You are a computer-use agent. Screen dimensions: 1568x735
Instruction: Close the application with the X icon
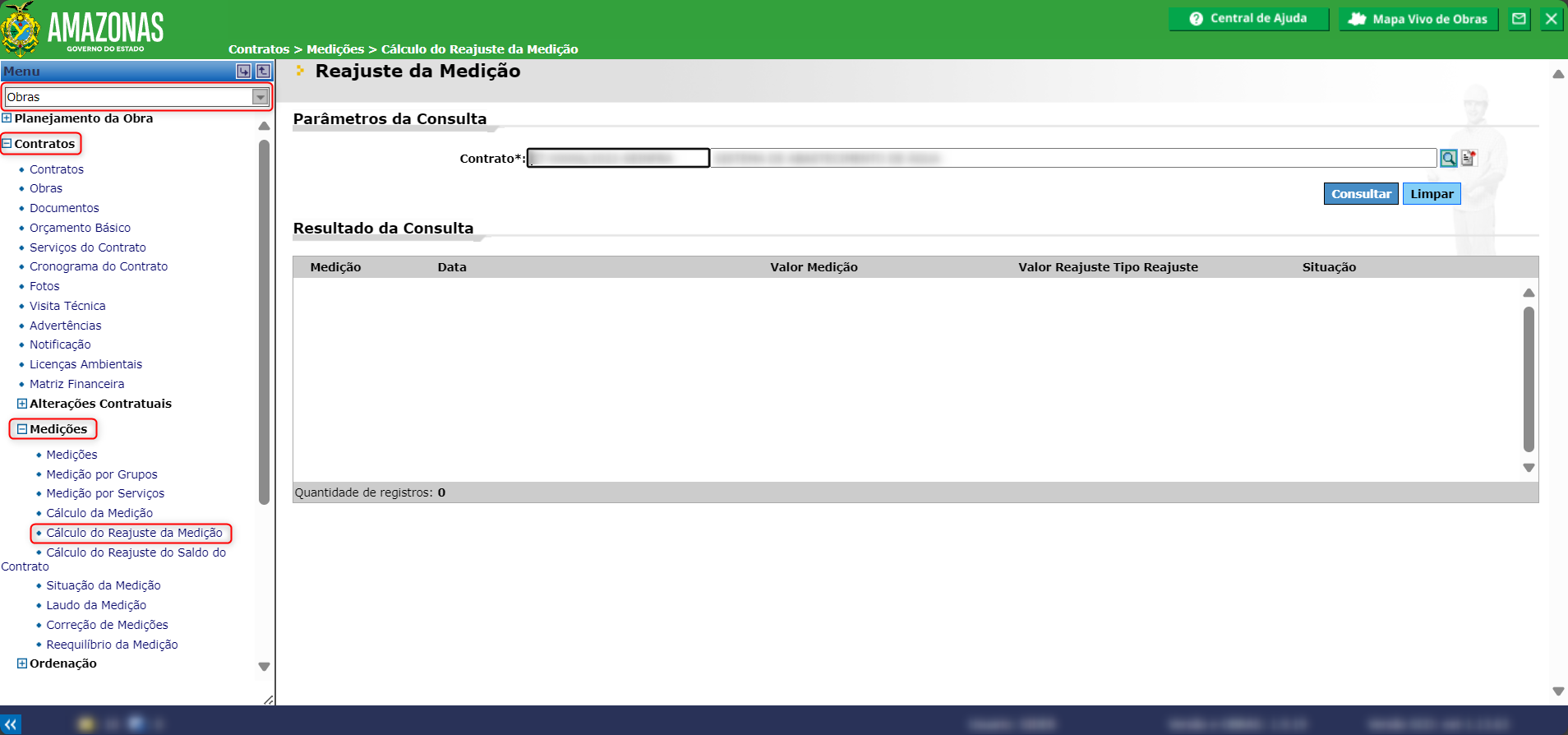click(1551, 19)
